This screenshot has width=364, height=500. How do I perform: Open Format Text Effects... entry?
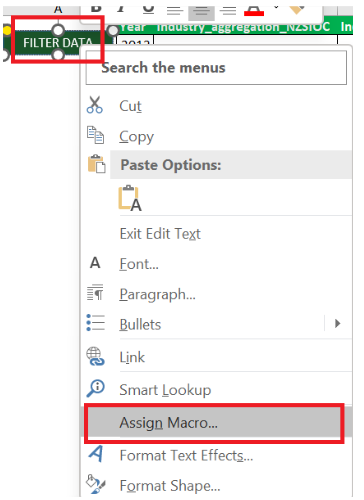[186, 455]
